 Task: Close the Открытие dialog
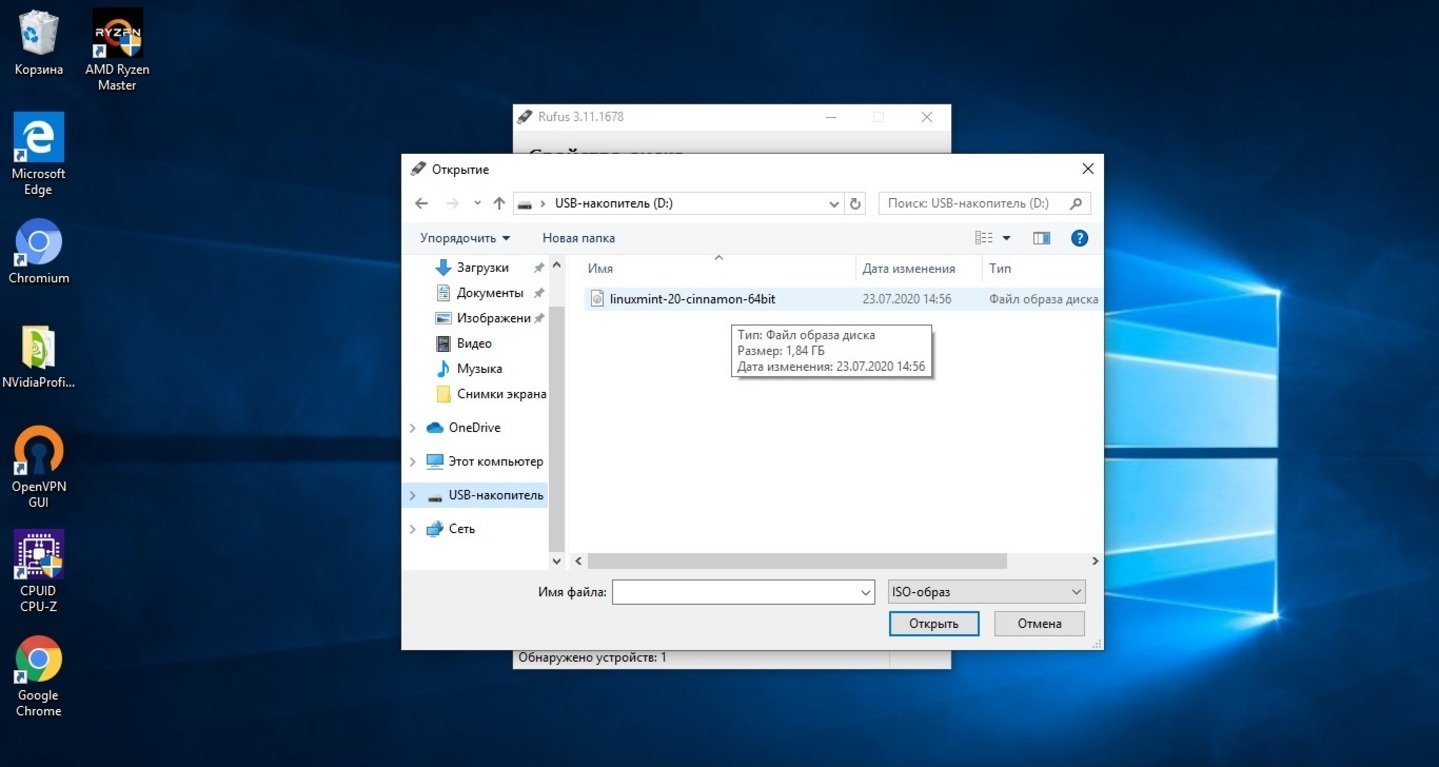pyautogui.click(x=1088, y=169)
